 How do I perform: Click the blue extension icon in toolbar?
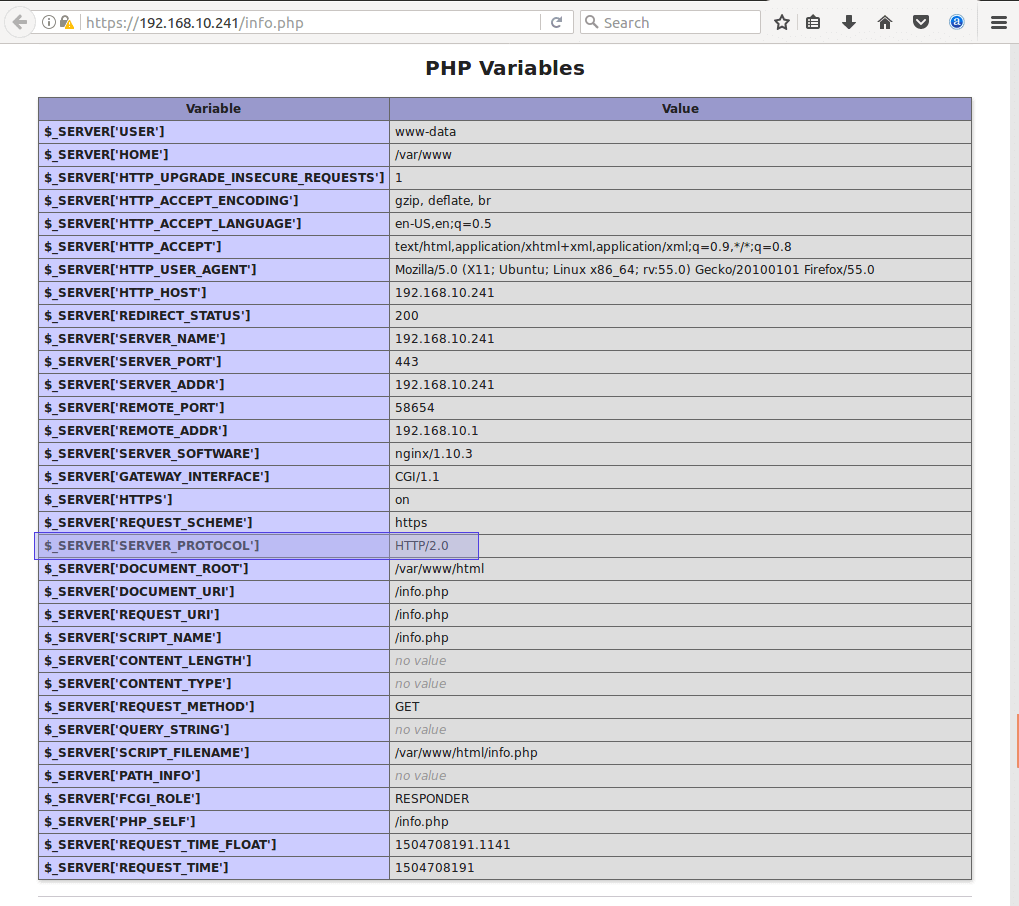pos(957,23)
